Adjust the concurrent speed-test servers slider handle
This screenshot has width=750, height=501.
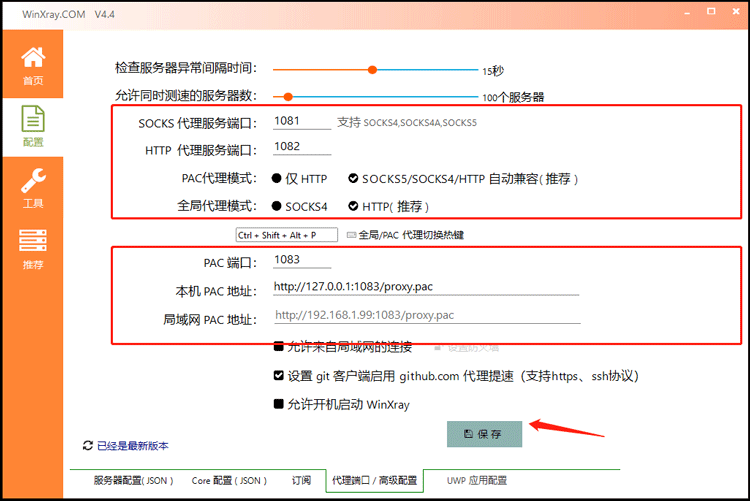tap(288, 97)
